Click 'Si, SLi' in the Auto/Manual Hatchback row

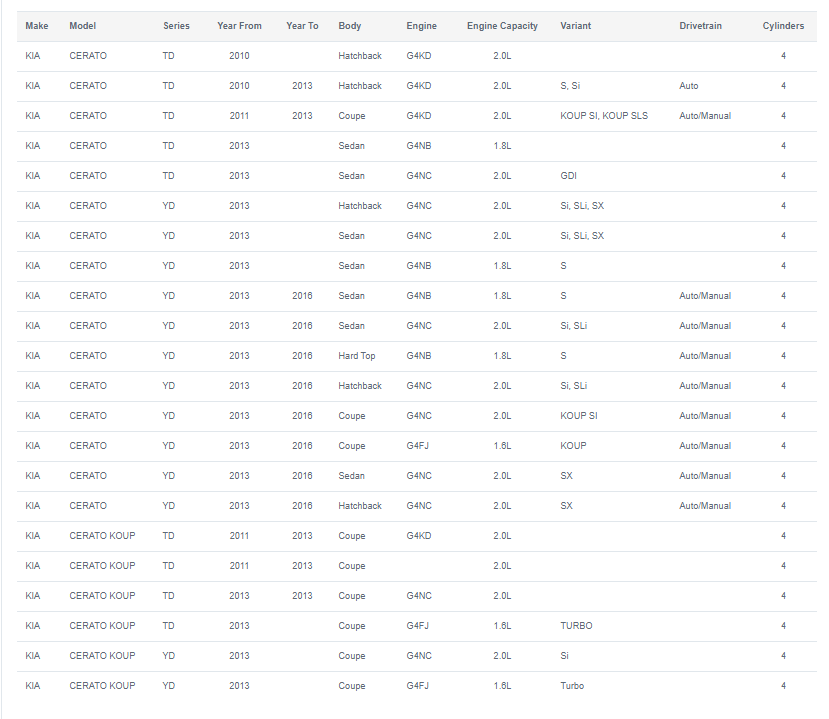573,385
